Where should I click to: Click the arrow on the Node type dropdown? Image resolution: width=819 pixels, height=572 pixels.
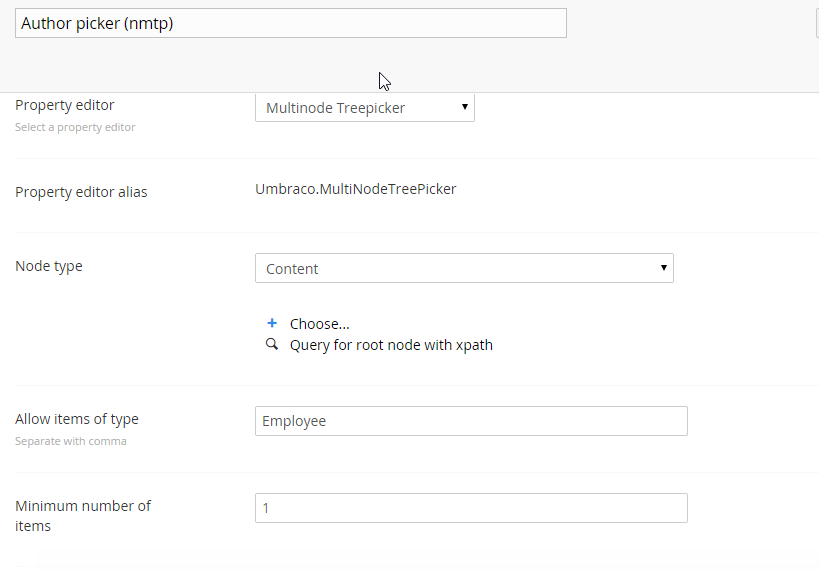pos(663,267)
